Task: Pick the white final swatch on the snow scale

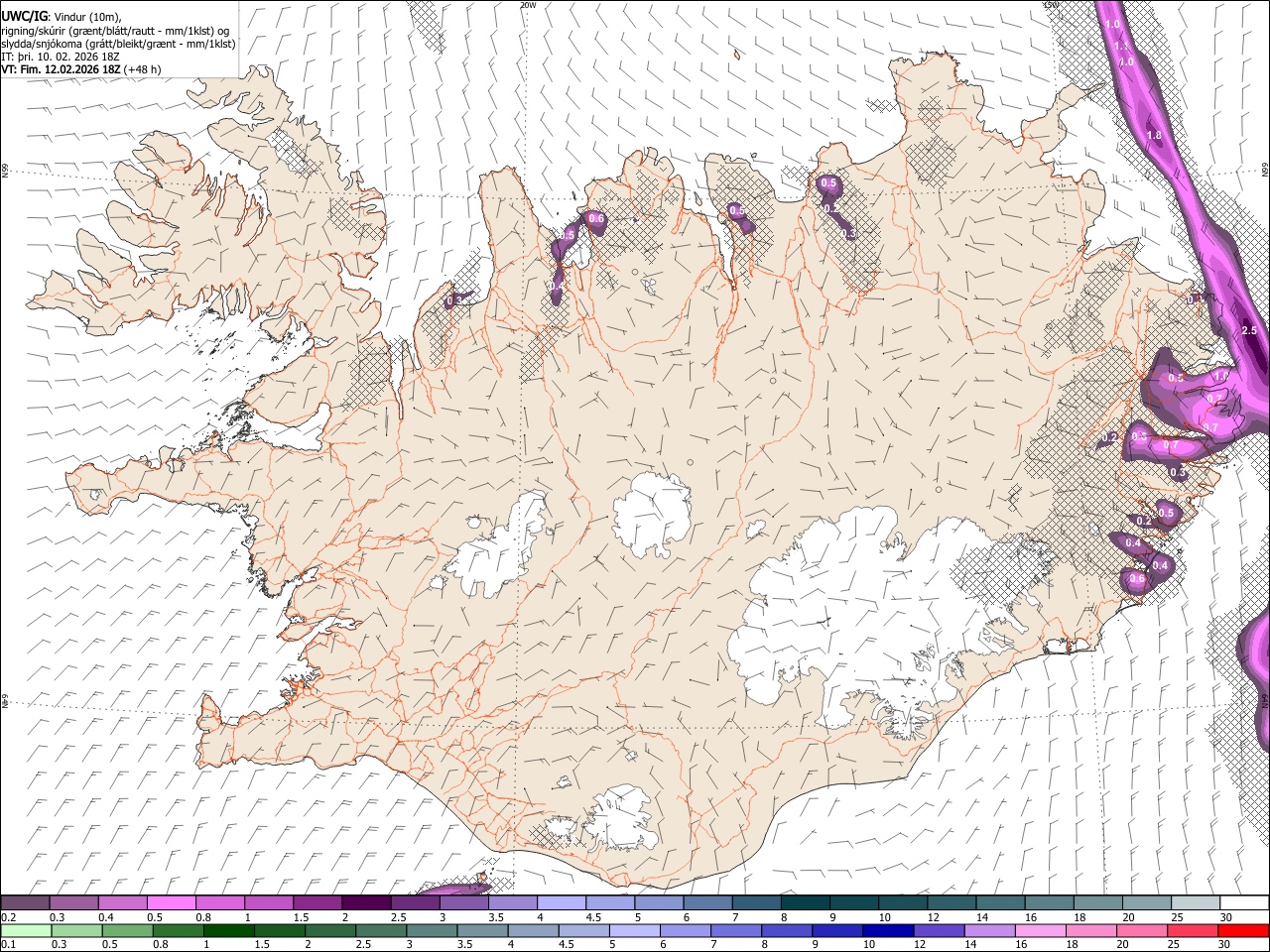Action: click(1243, 902)
